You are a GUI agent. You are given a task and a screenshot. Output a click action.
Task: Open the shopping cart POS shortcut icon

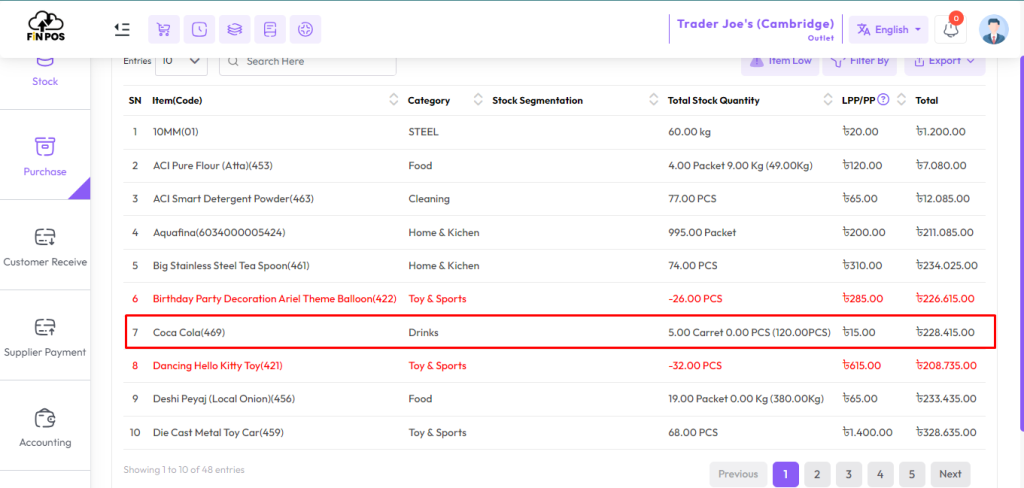pos(164,29)
